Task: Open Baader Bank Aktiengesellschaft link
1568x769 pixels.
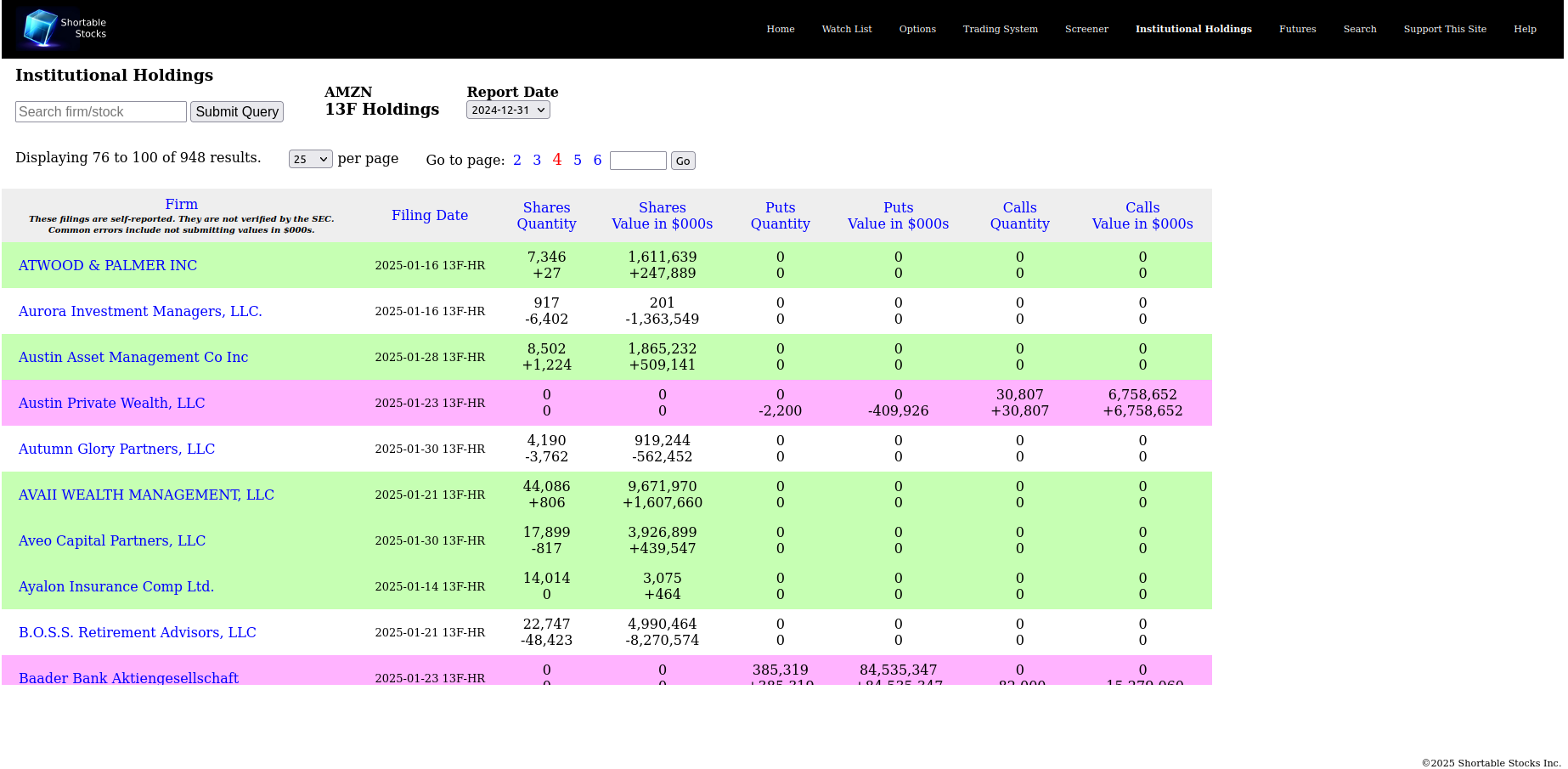Action: (128, 677)
